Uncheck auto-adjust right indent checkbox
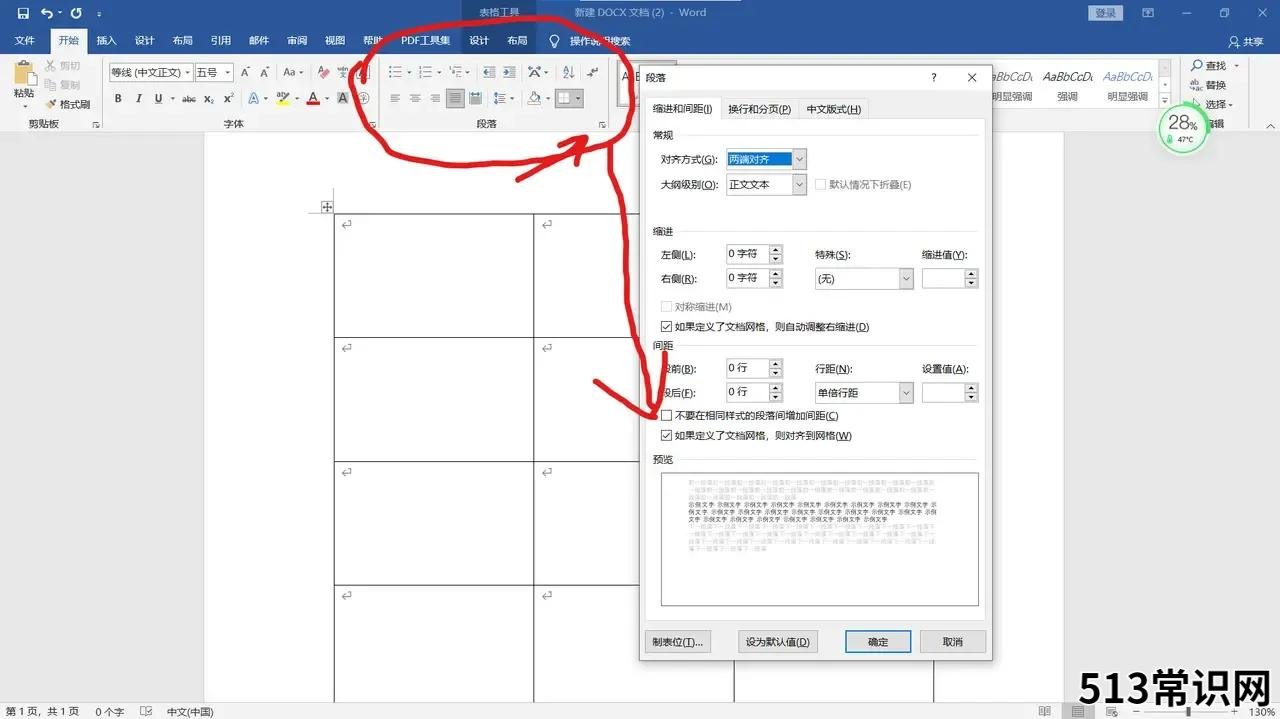The image size is (1280, 719). click(x=667, y=327)
